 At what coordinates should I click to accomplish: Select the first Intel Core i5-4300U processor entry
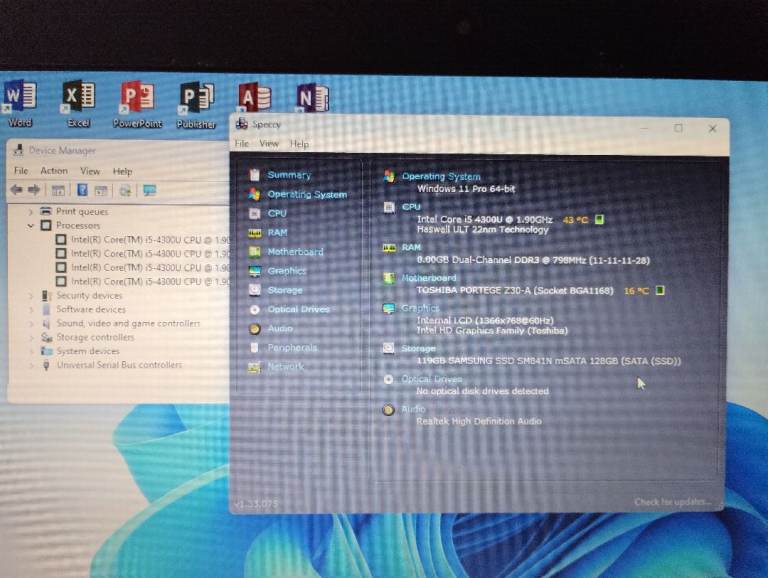click(138, 240)
